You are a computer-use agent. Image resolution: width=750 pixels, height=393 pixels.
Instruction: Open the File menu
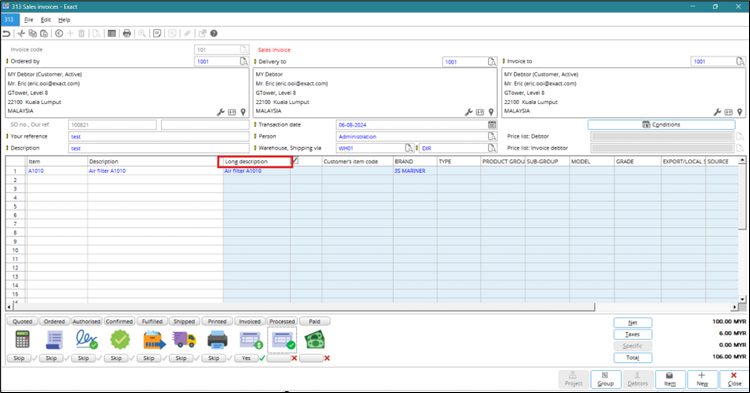(x=29, y=20)
